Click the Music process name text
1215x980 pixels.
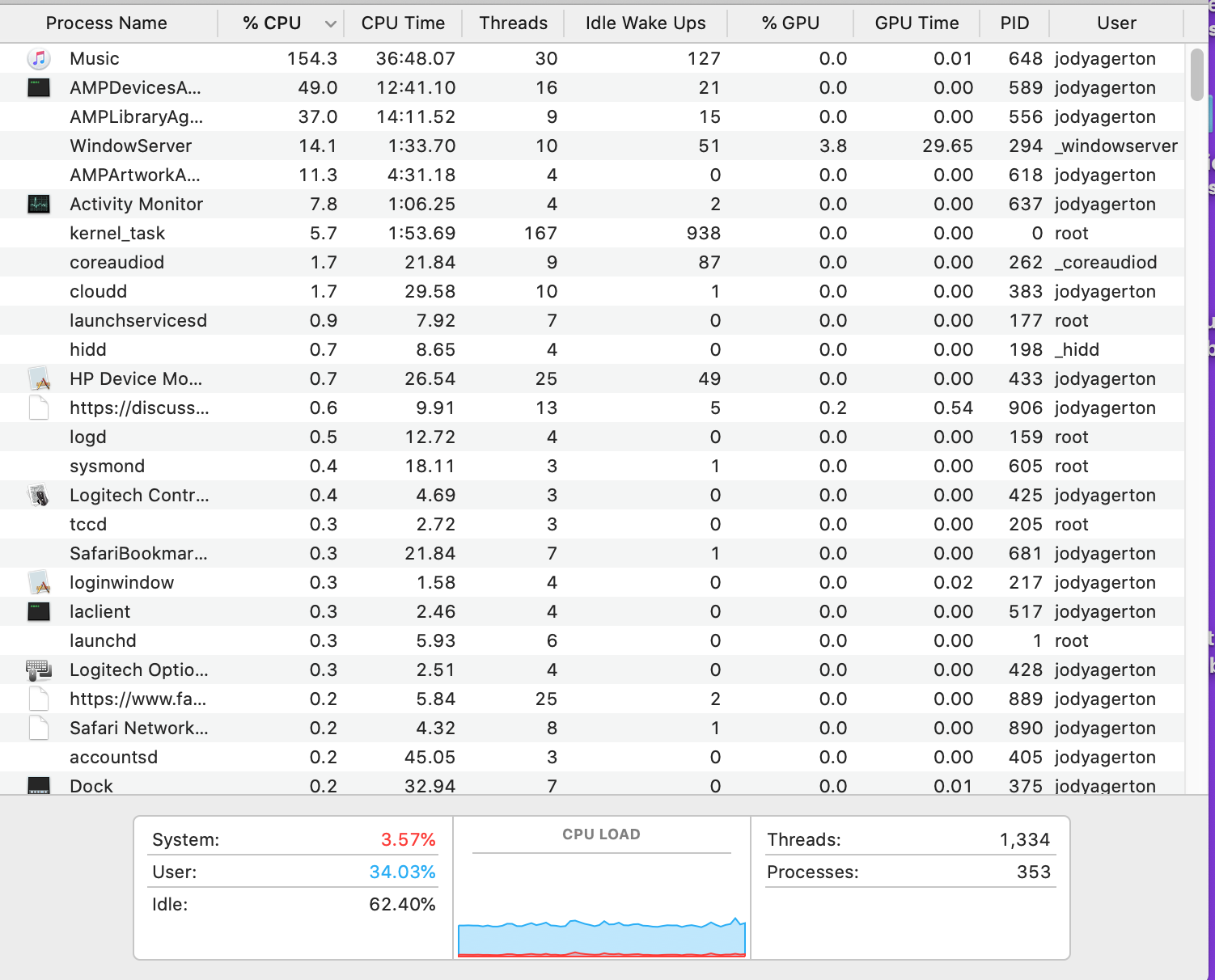[x=95, y=58]
